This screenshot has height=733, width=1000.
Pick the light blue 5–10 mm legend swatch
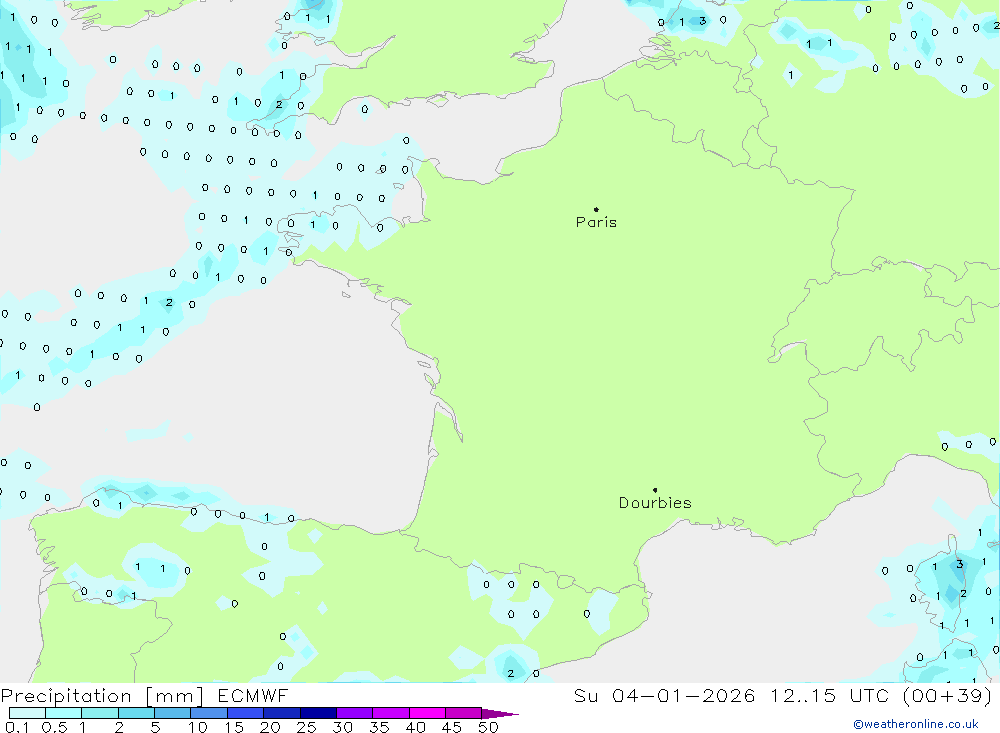(173, 713)
